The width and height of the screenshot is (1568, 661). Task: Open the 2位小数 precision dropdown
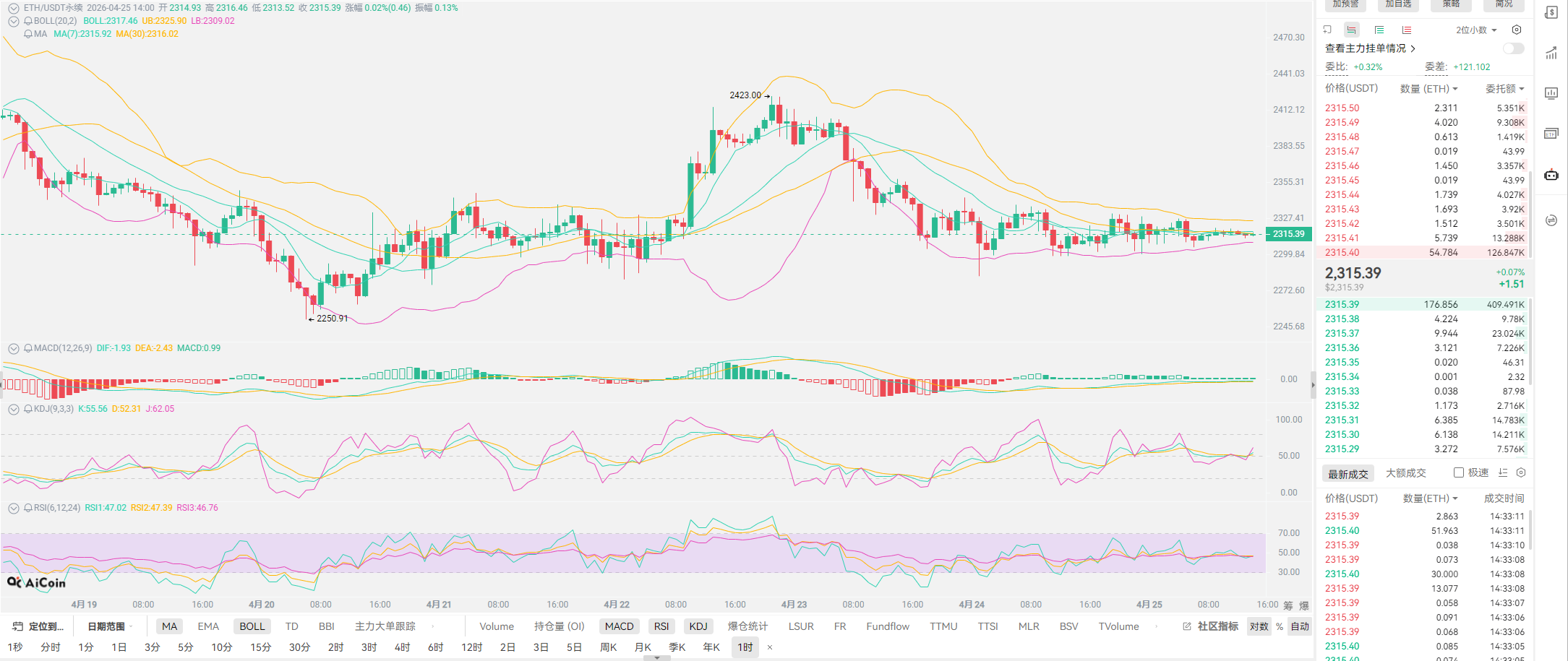1475,30
